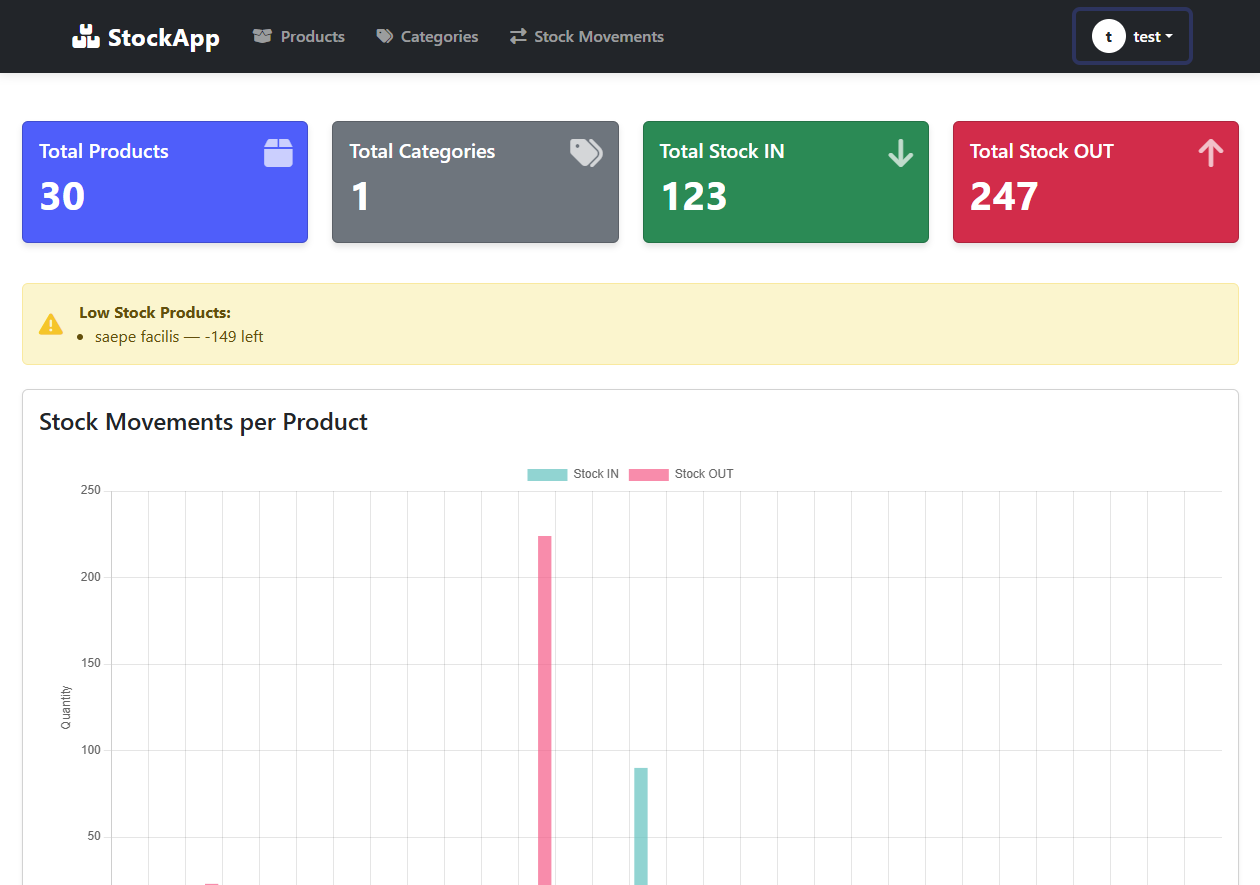Screen dimensions: 1260x885
Task: Click the tall pink Stock OUT bar
Action: pos(545,710)
